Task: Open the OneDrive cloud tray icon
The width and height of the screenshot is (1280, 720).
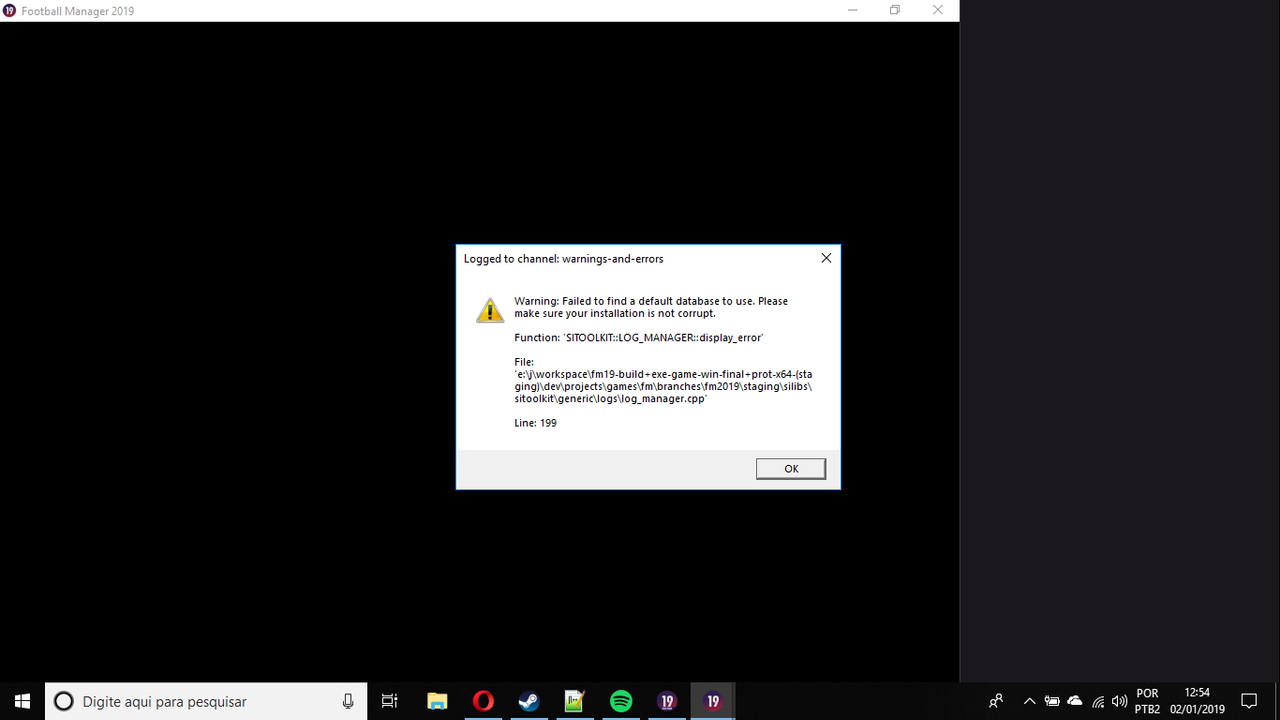Action: [1075, 701]
